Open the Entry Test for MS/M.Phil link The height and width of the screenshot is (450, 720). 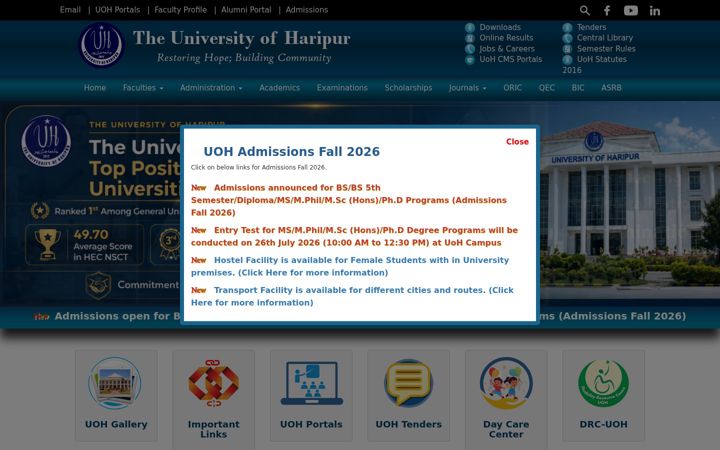point(354,236)
